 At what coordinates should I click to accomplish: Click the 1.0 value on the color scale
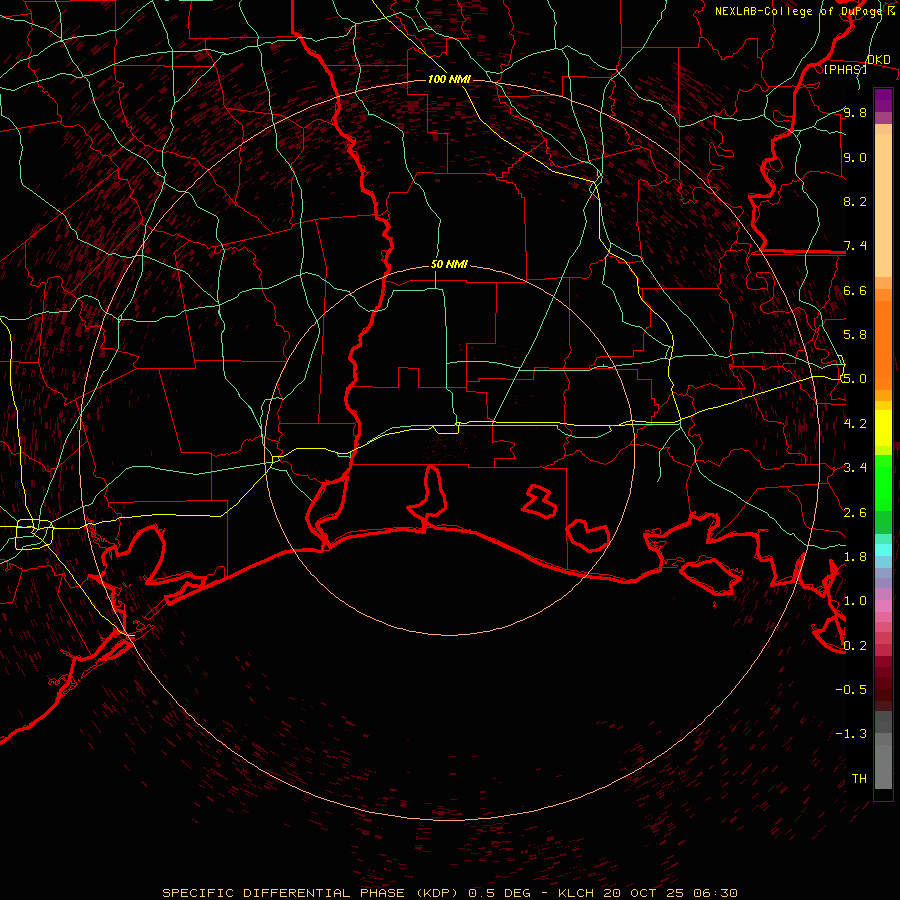855,601
